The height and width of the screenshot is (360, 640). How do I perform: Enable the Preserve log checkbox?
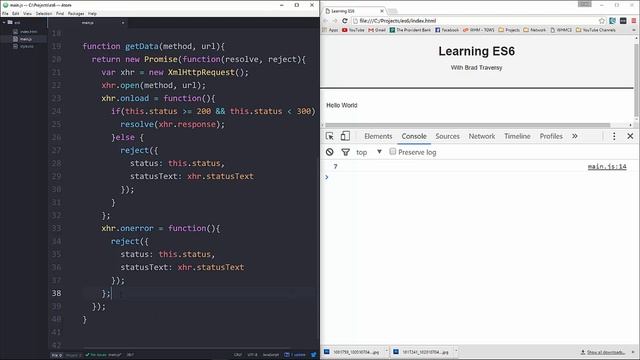tap(393, 151)
